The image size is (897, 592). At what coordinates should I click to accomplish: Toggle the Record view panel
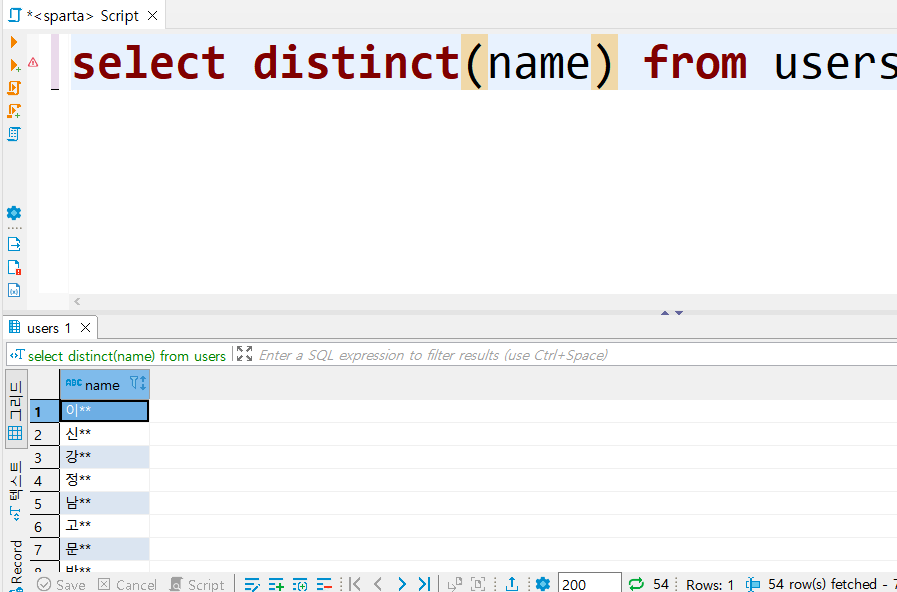16,563
